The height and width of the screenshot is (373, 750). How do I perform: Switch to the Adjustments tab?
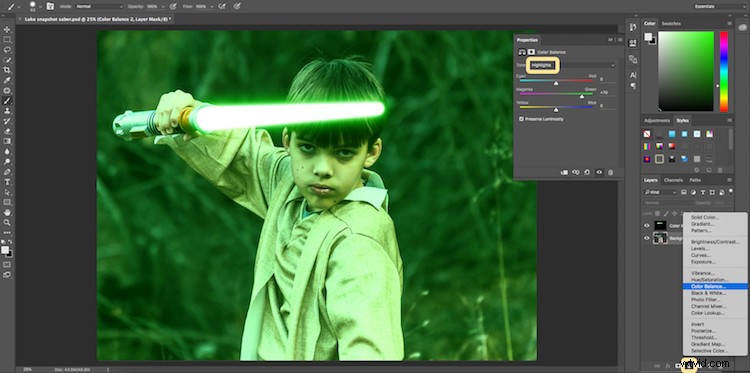657,121
